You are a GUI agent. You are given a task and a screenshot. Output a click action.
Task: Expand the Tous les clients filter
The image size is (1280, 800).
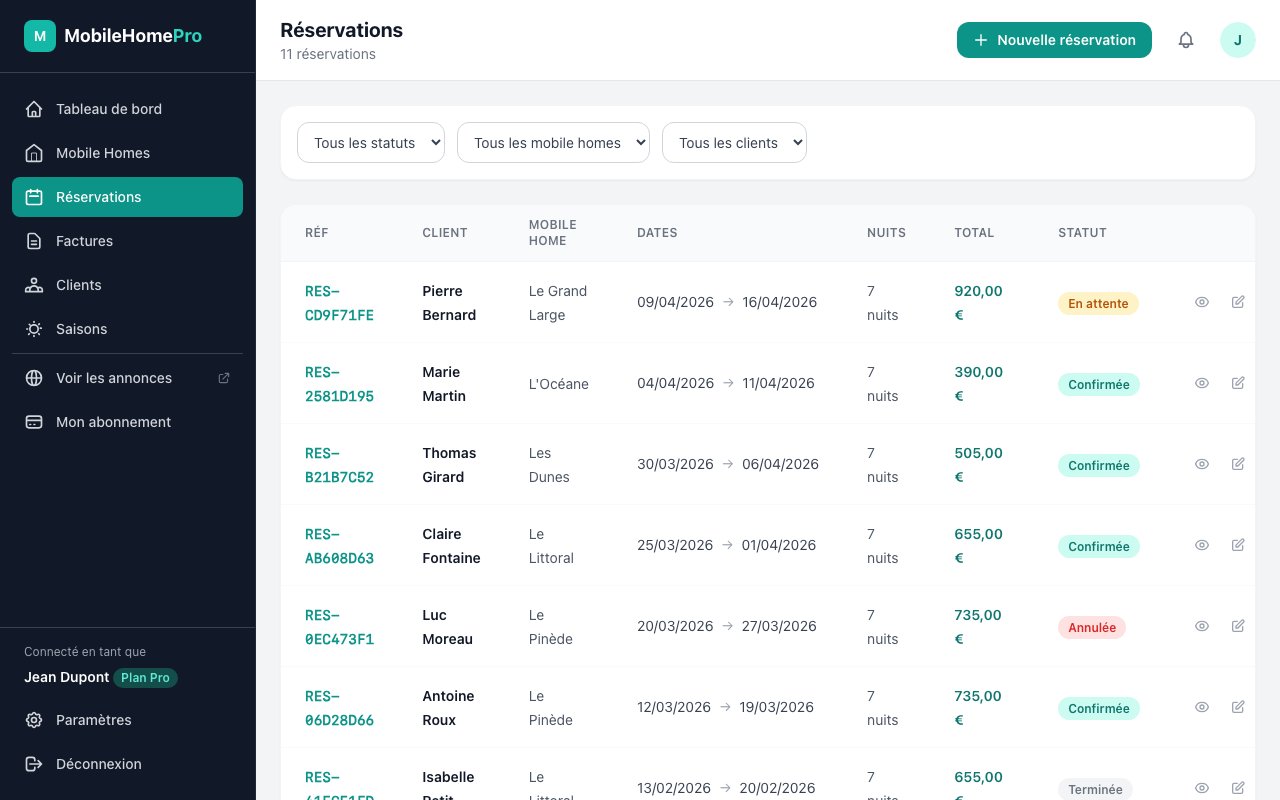(734, 143)
